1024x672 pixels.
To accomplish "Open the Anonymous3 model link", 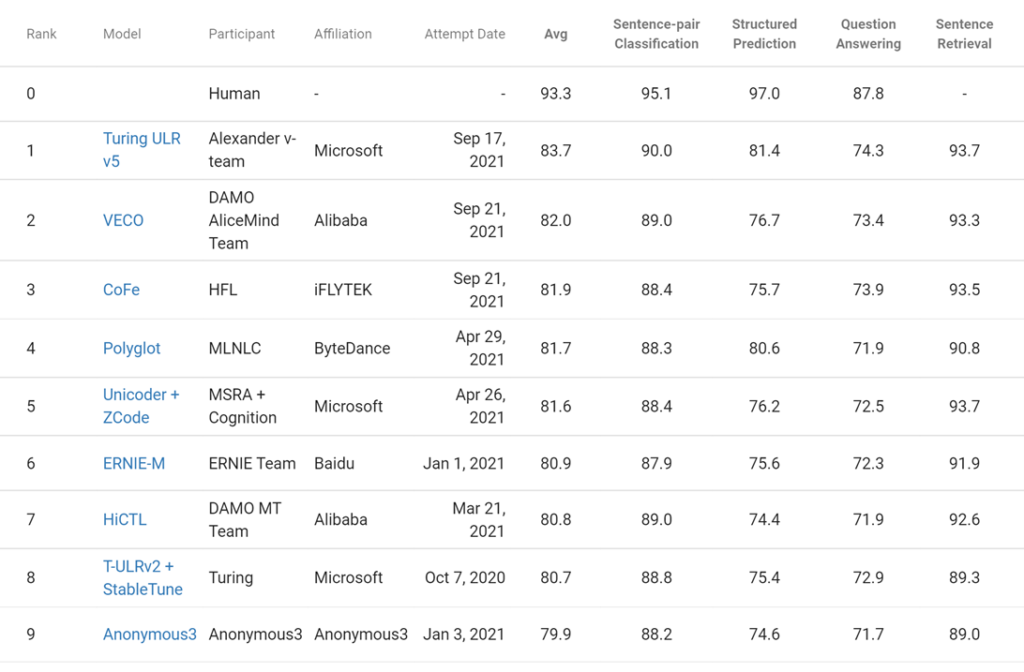I will (150, 634).
